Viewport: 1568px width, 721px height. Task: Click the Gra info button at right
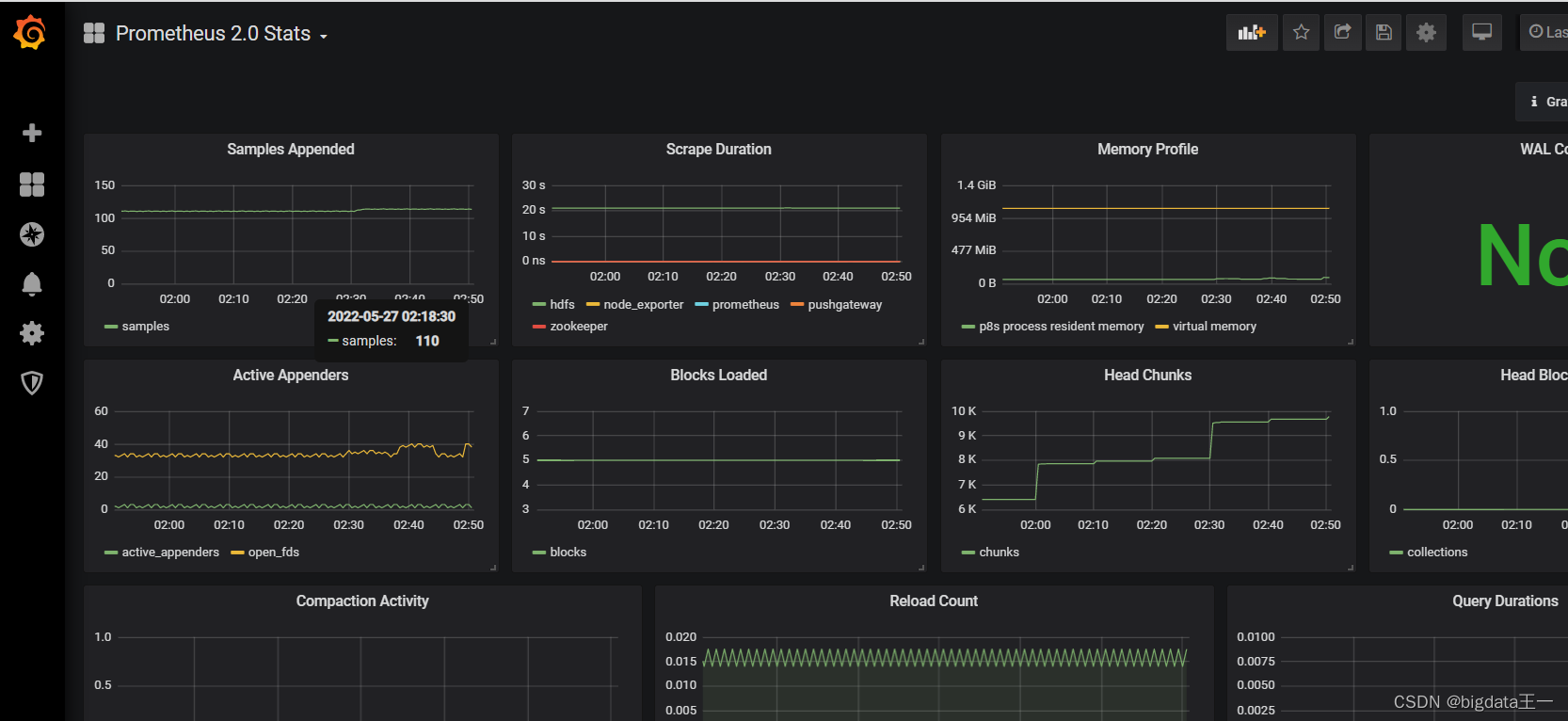pos(1544,102)
